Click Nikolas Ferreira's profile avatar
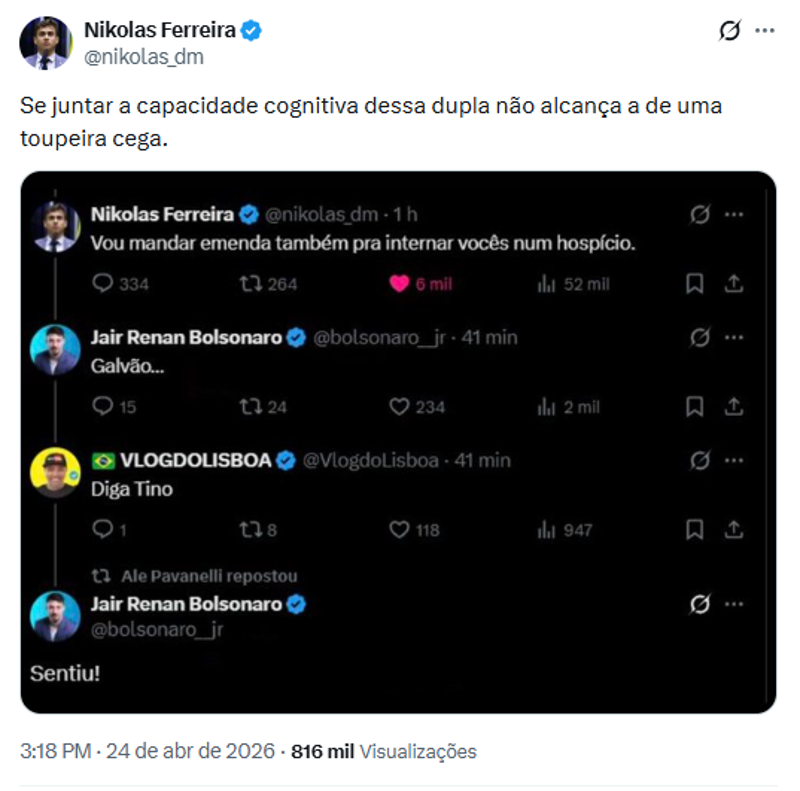The image size is (800, 791). point(45,40)
